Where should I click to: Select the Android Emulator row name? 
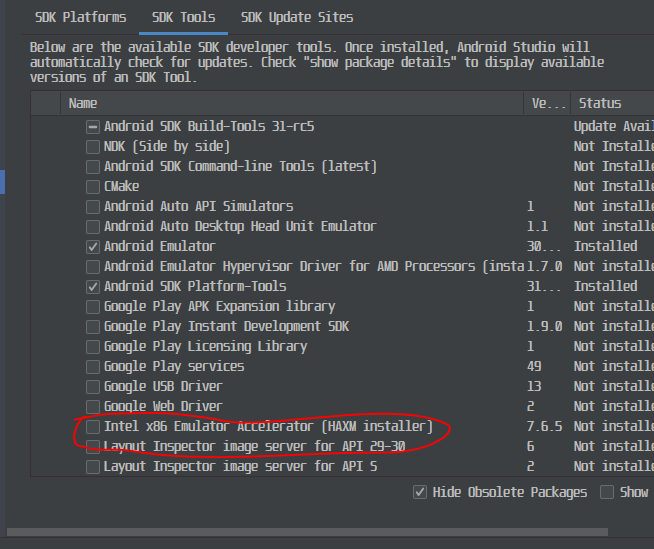pyautogui.click(x=160, y=247)
